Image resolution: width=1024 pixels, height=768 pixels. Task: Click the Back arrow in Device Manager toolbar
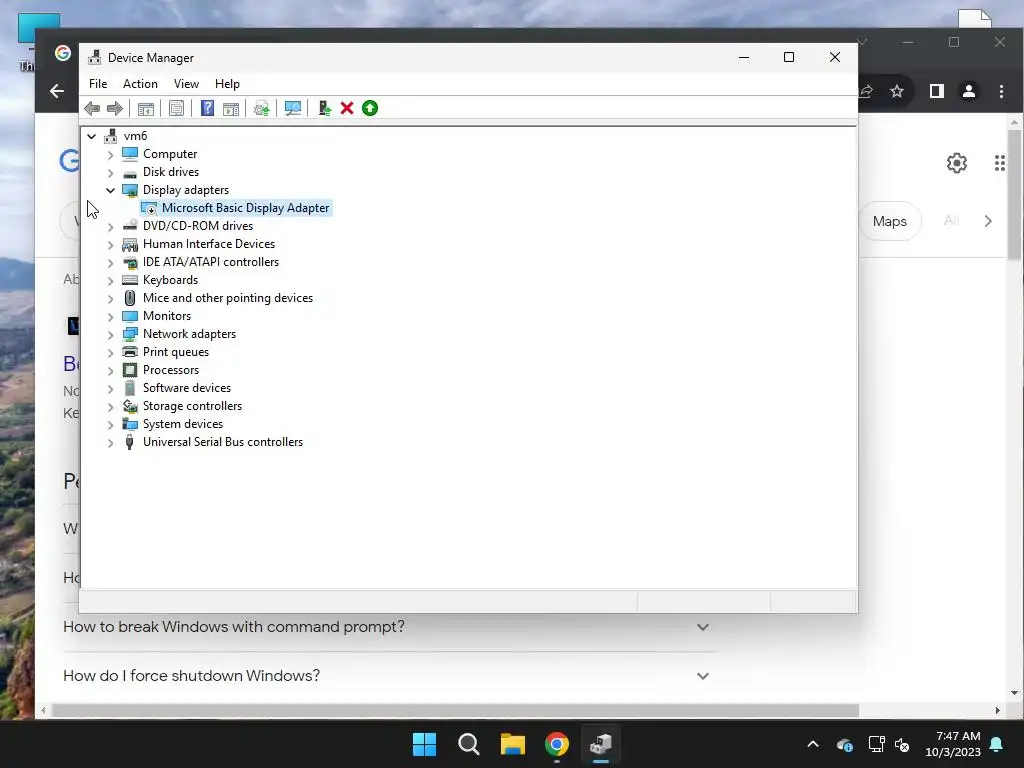[92, 108]
